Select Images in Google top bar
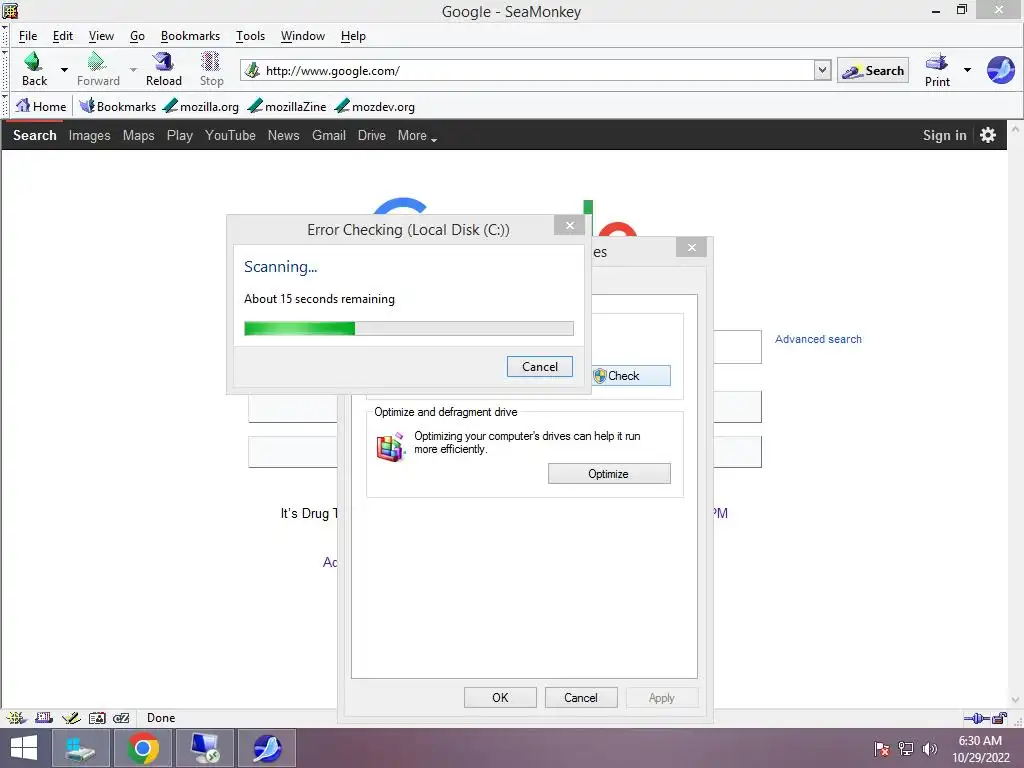The height and width of the screenshot is (768, 1024). click(89, 135)
